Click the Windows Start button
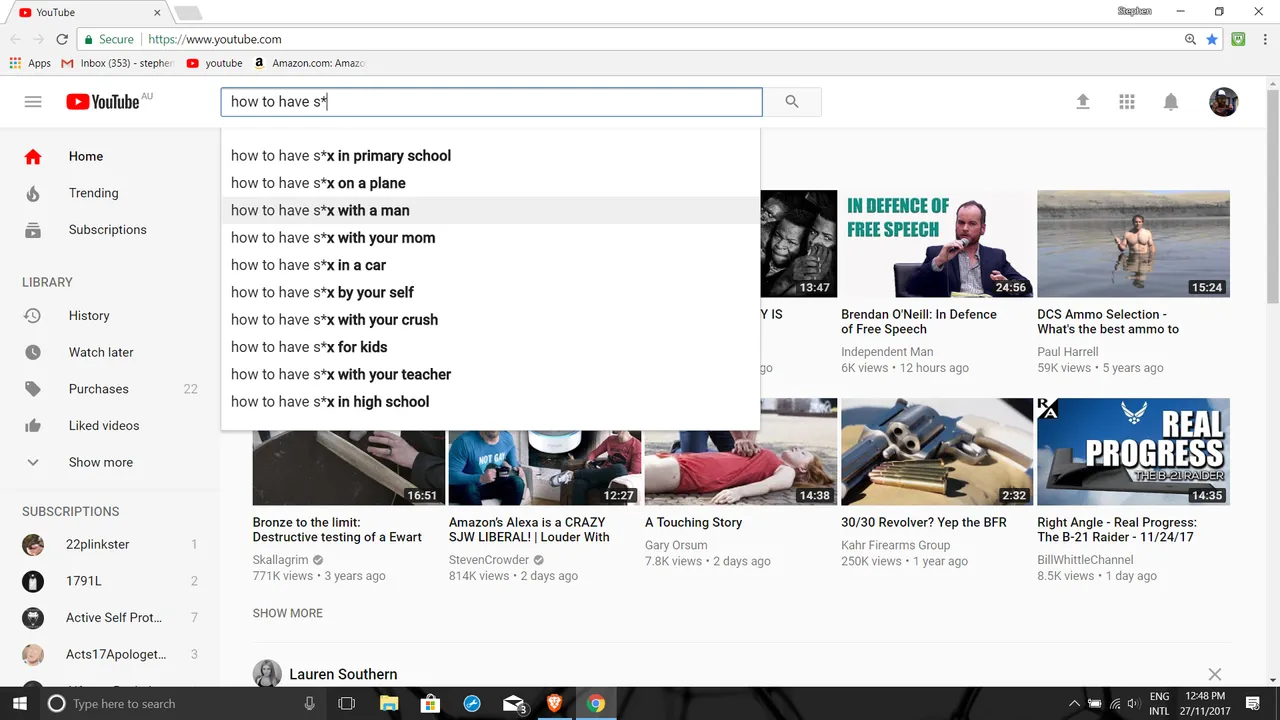The image size is (1280, 720). pyautogui.click(x=19, y=704)
